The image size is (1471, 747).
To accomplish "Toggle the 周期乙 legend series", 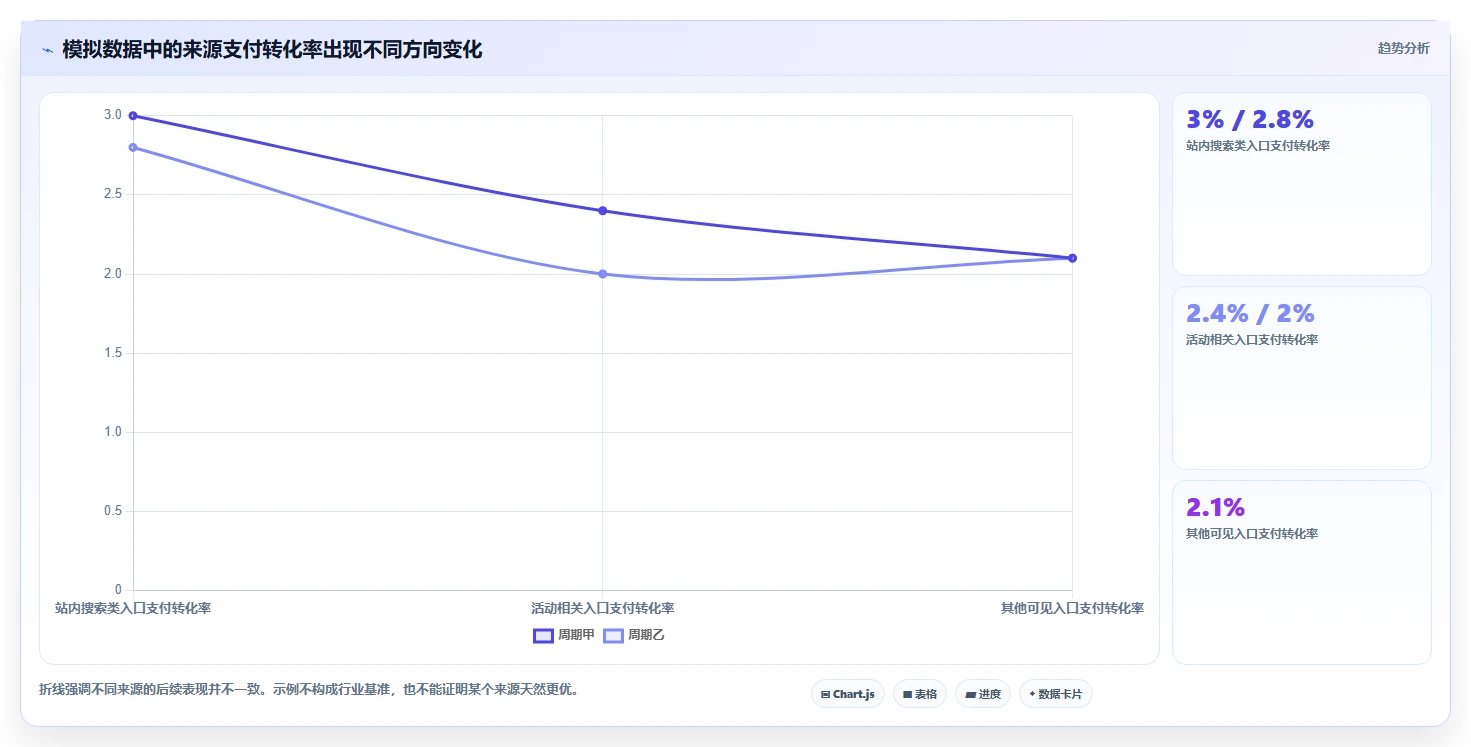I will (x=634, y=635).
